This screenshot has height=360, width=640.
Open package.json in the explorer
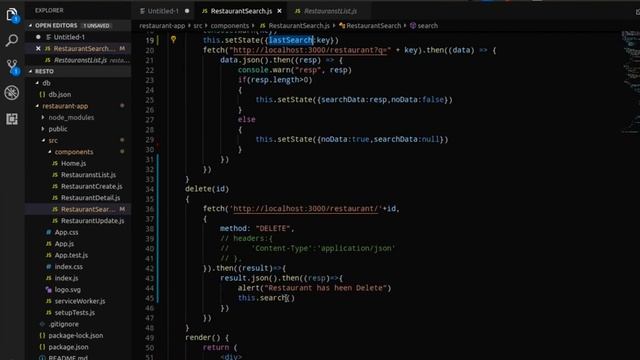(68, 347)
